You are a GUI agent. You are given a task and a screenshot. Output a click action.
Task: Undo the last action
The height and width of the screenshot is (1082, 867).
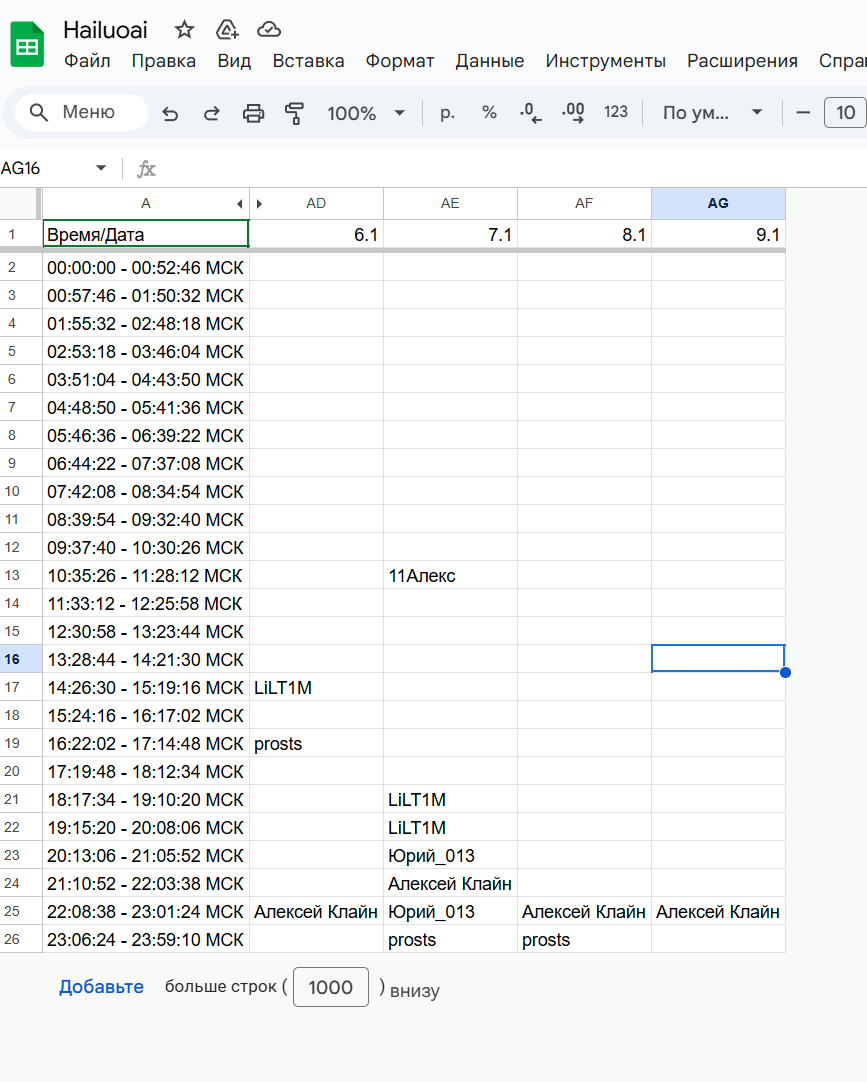170,113
